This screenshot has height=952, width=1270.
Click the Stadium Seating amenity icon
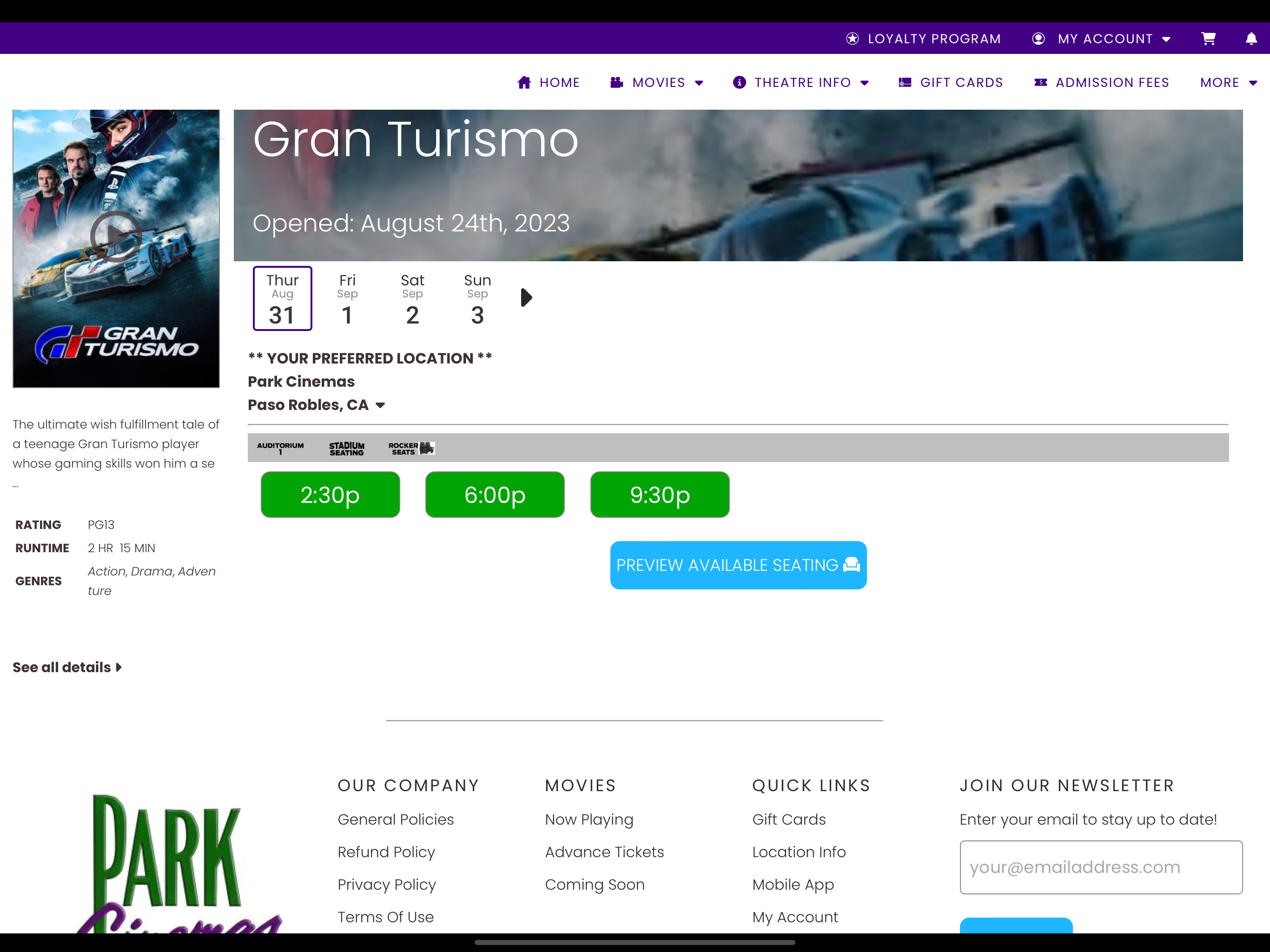click(x=347, y=449)
